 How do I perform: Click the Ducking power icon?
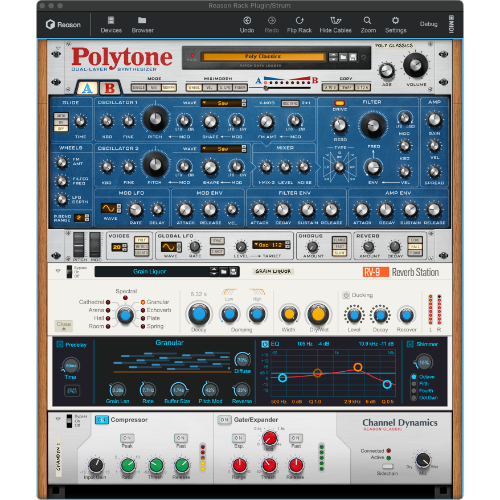pos(346,295)
